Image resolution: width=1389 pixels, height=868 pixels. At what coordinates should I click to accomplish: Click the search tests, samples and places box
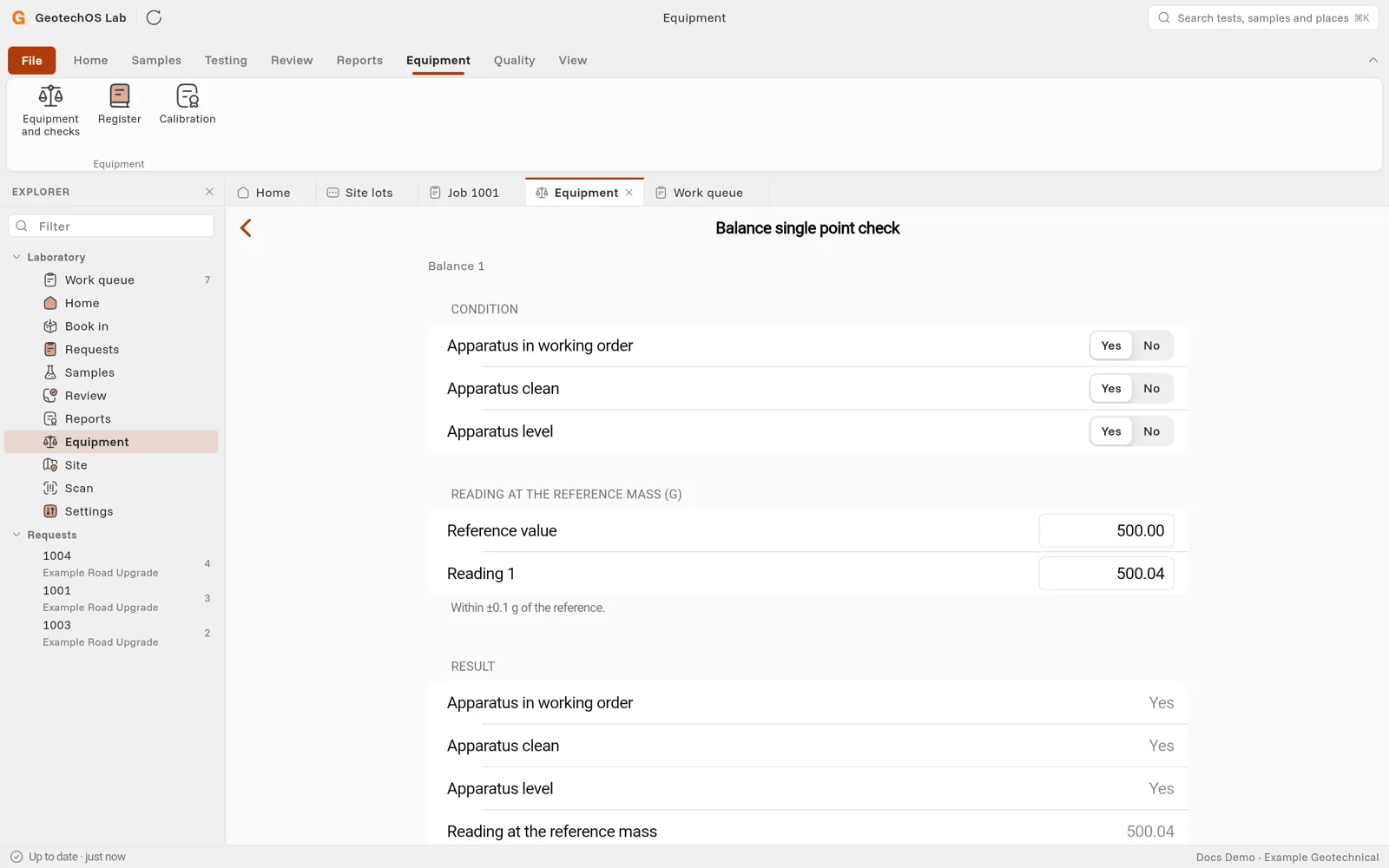click(x=1263, y=17)
